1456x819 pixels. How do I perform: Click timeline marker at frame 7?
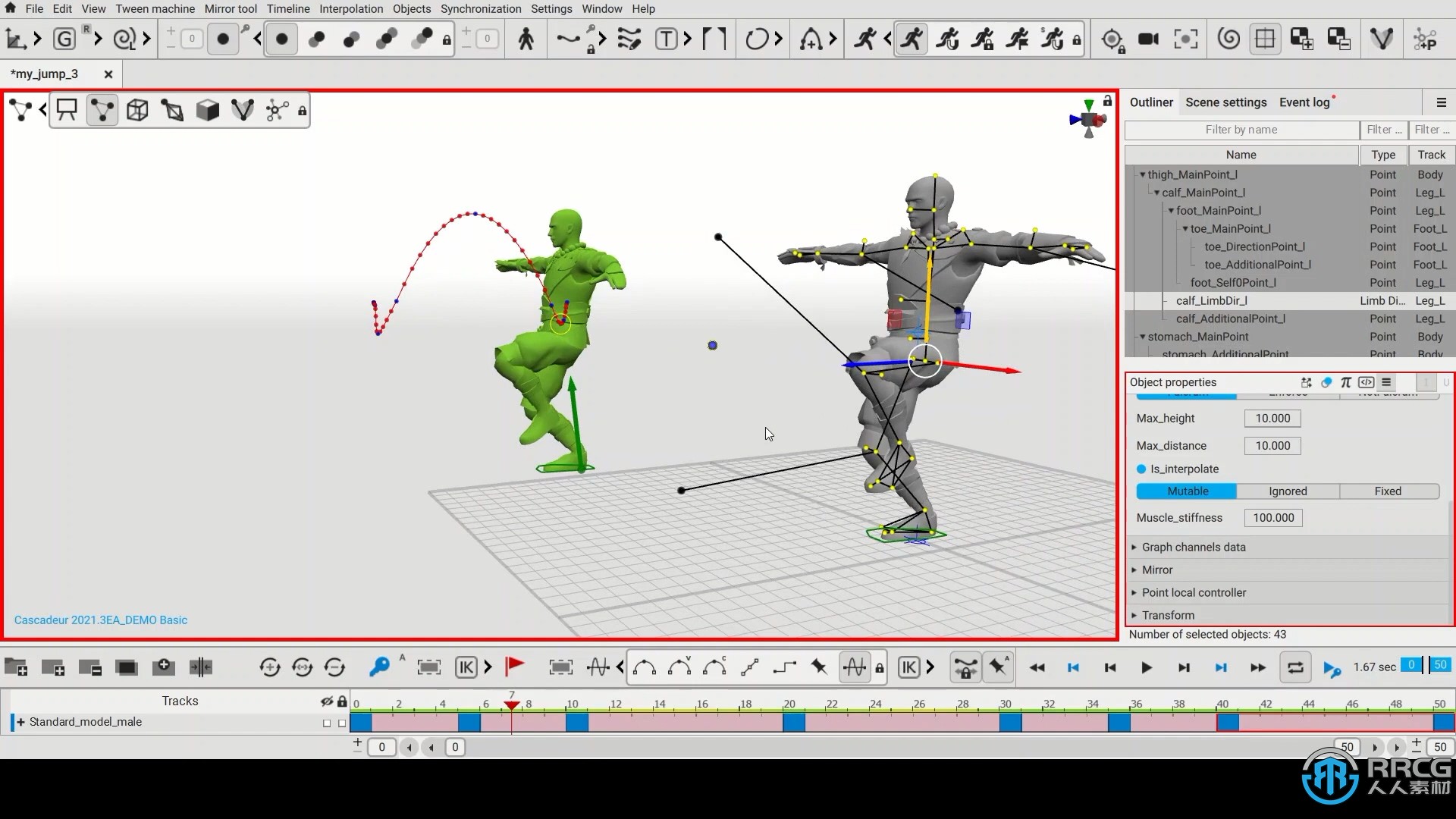(510, 702)
